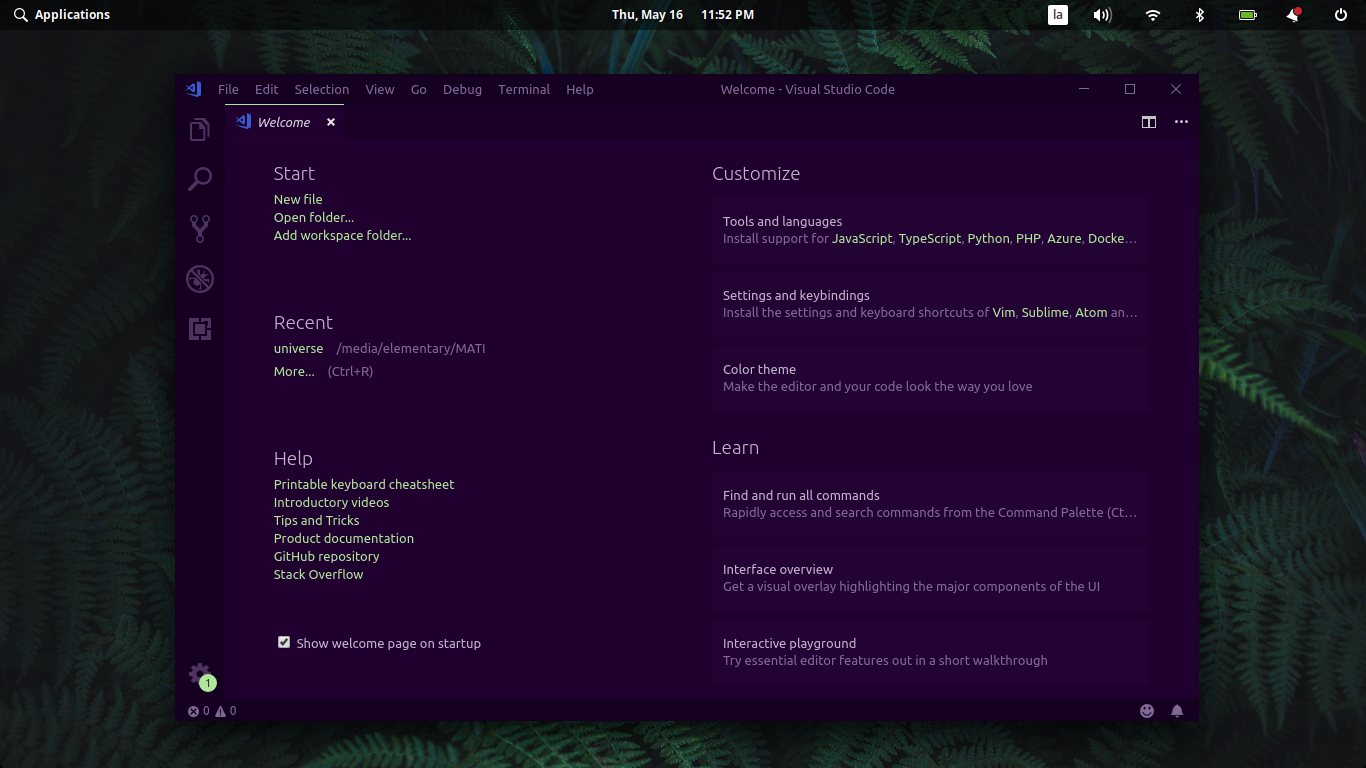Click Settings and keybindings card title

pos(796,295)
